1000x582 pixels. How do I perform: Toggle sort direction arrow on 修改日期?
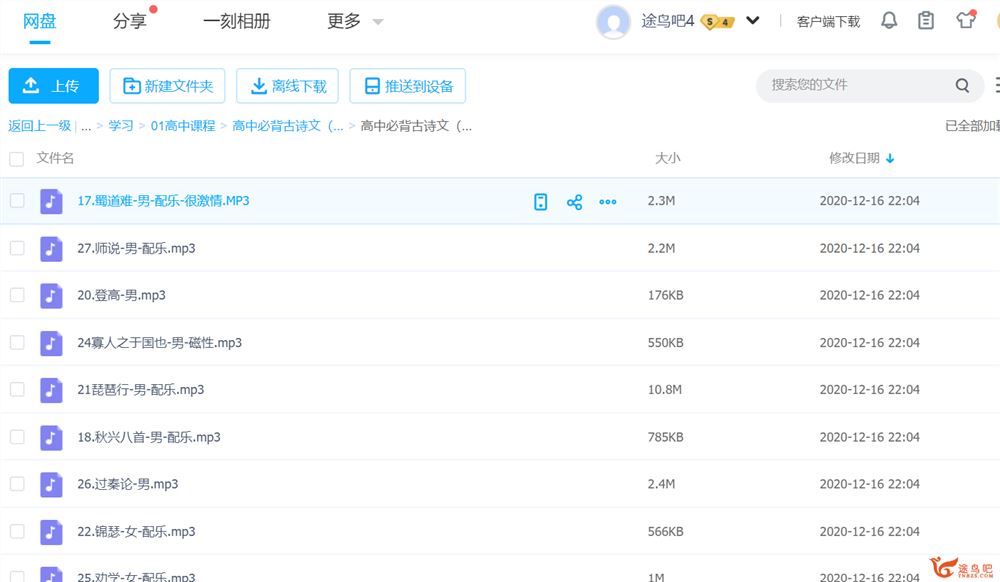click(x=890, y=158)
